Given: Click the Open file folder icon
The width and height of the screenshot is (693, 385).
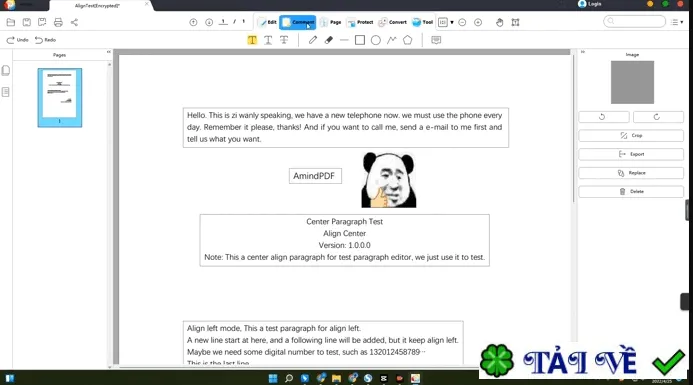Looking at the screenshot, I should click(x=11, y=22).
